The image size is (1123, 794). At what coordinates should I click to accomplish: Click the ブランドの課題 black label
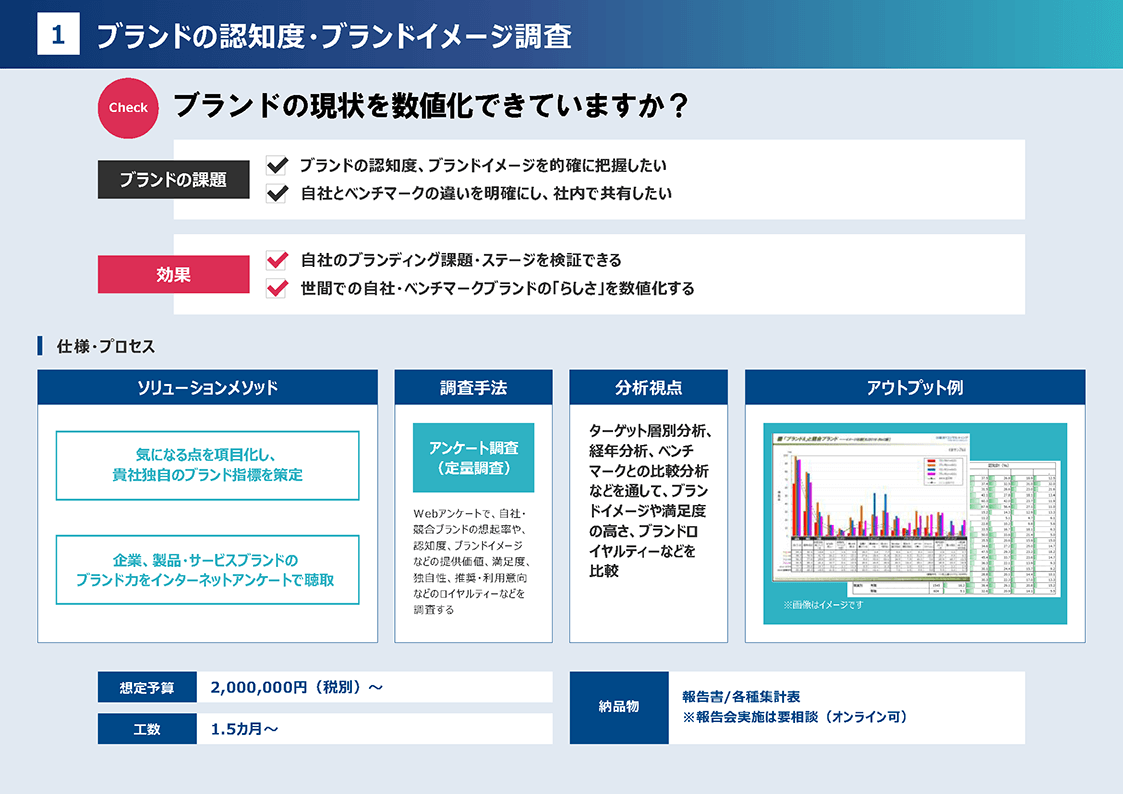pos(173,180)
